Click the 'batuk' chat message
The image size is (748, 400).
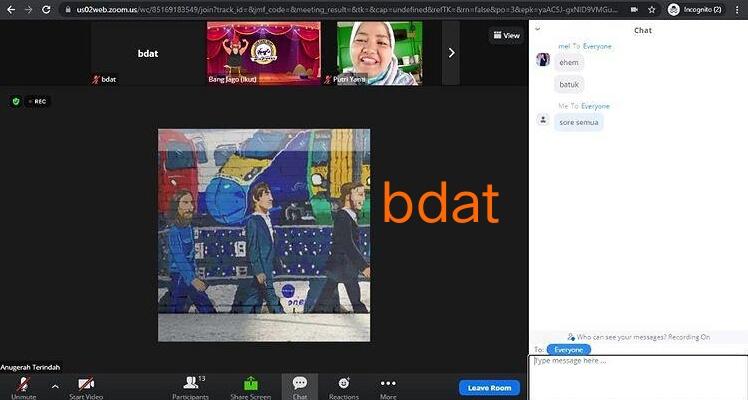tap(569, 84)
